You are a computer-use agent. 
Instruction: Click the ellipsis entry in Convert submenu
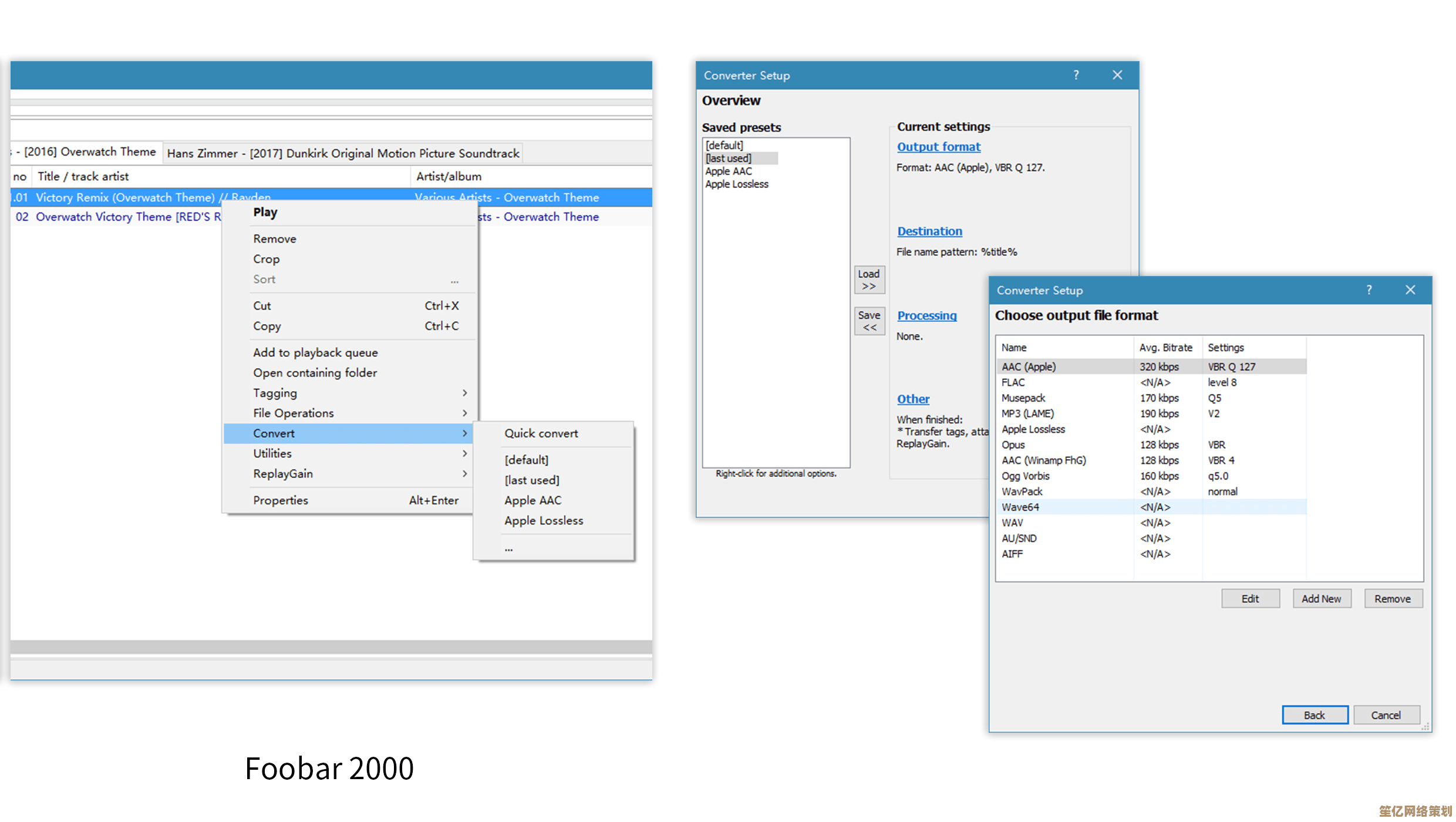(554, 548)
